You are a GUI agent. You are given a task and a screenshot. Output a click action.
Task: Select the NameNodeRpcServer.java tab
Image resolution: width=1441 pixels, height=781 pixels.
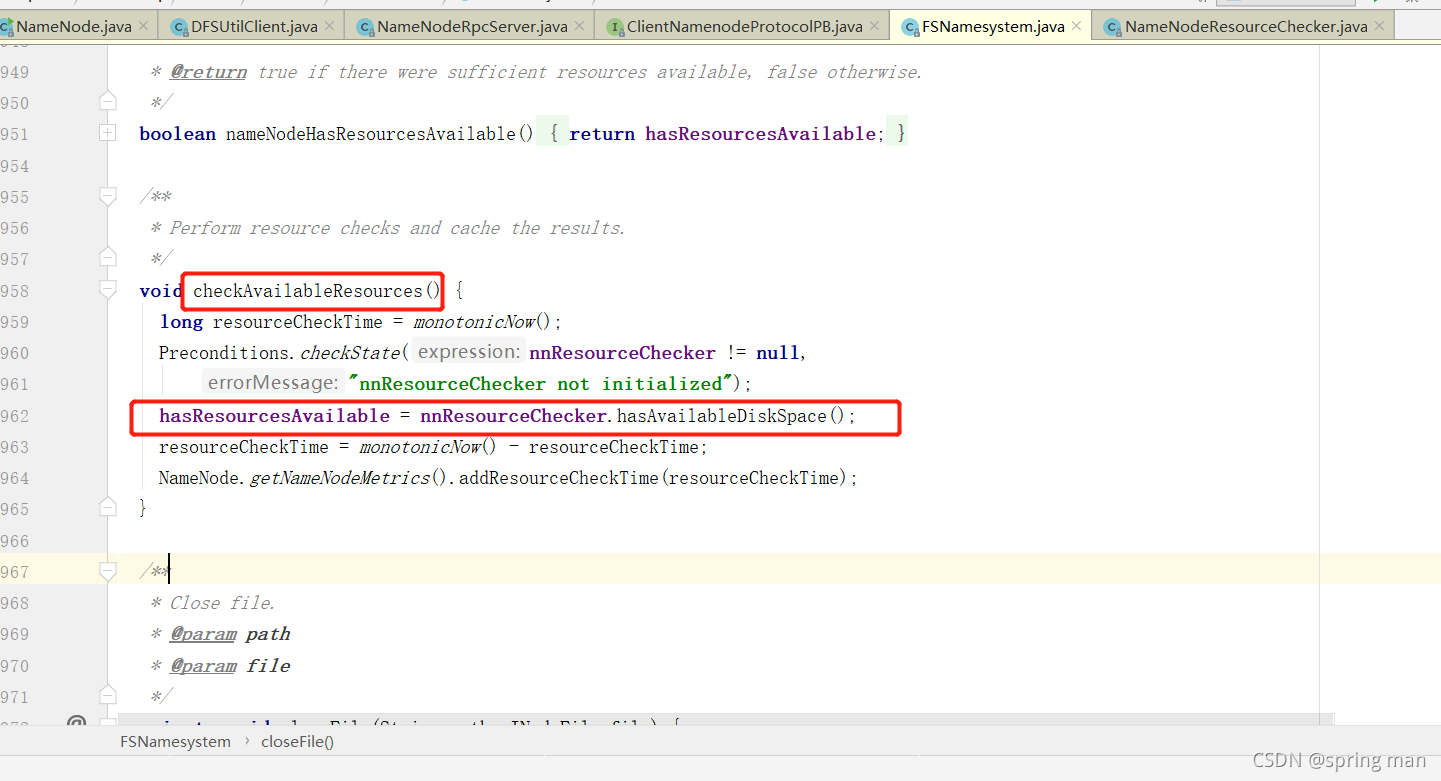472,27
